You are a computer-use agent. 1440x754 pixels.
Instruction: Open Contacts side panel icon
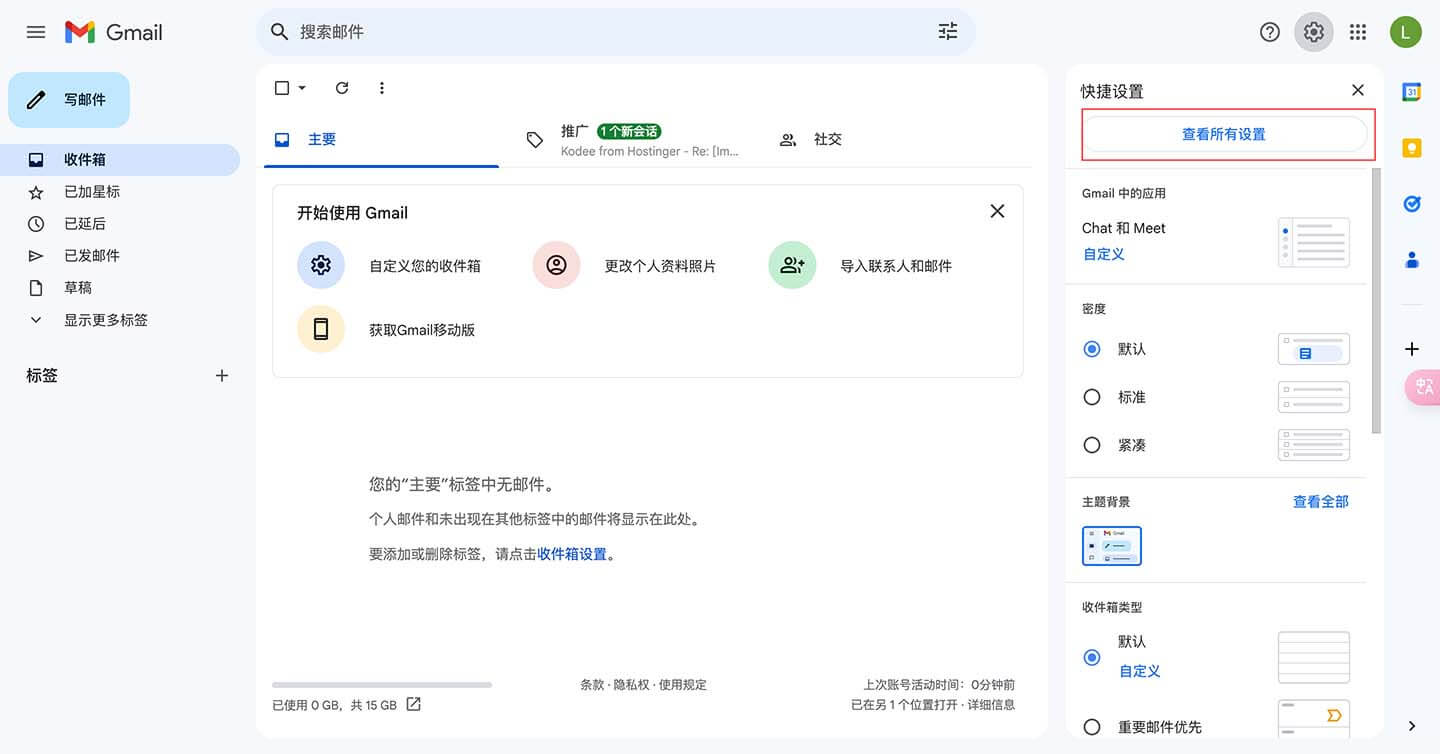pos(1412,260)
